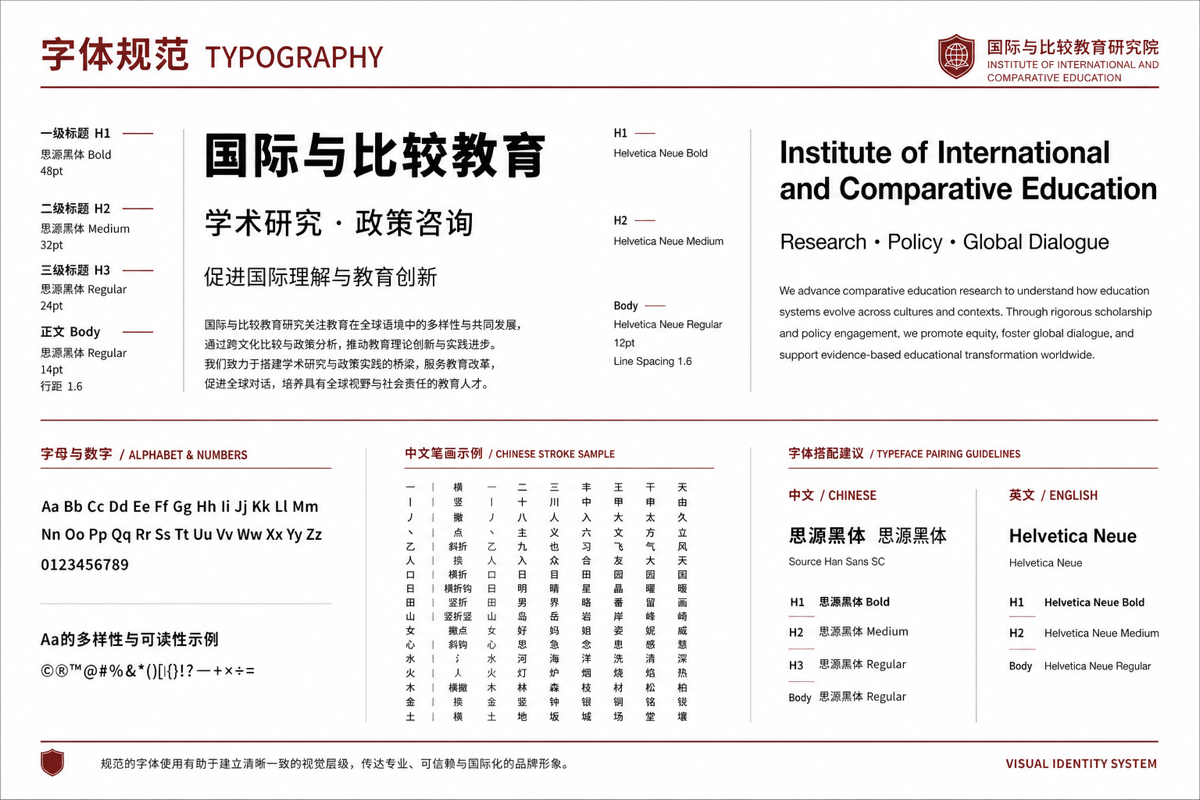Click the '中文笔画示例 / CHINESE STROKE SAMPLE' heading
This screenshot has width=1200, height=800.
510,454
